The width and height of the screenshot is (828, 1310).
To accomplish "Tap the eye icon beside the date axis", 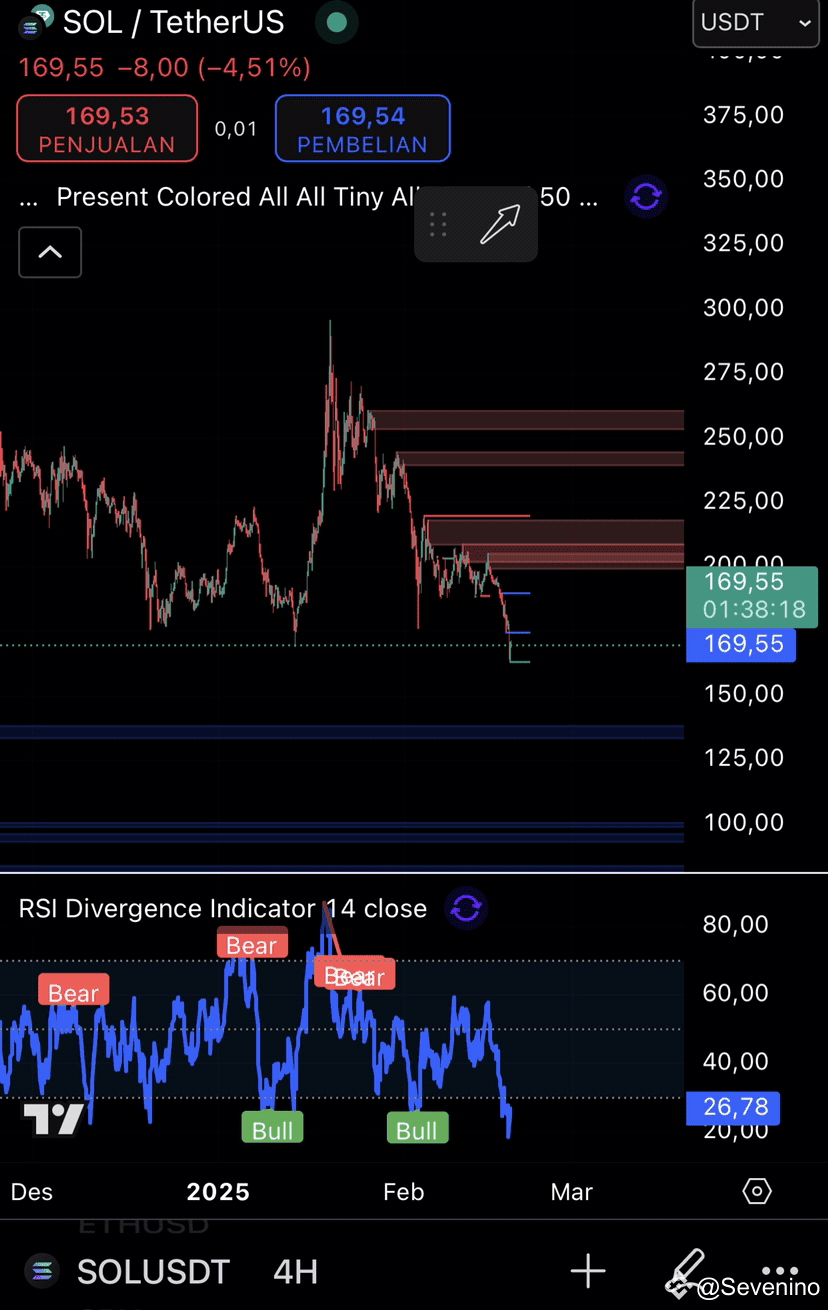I will point(757,1191).
